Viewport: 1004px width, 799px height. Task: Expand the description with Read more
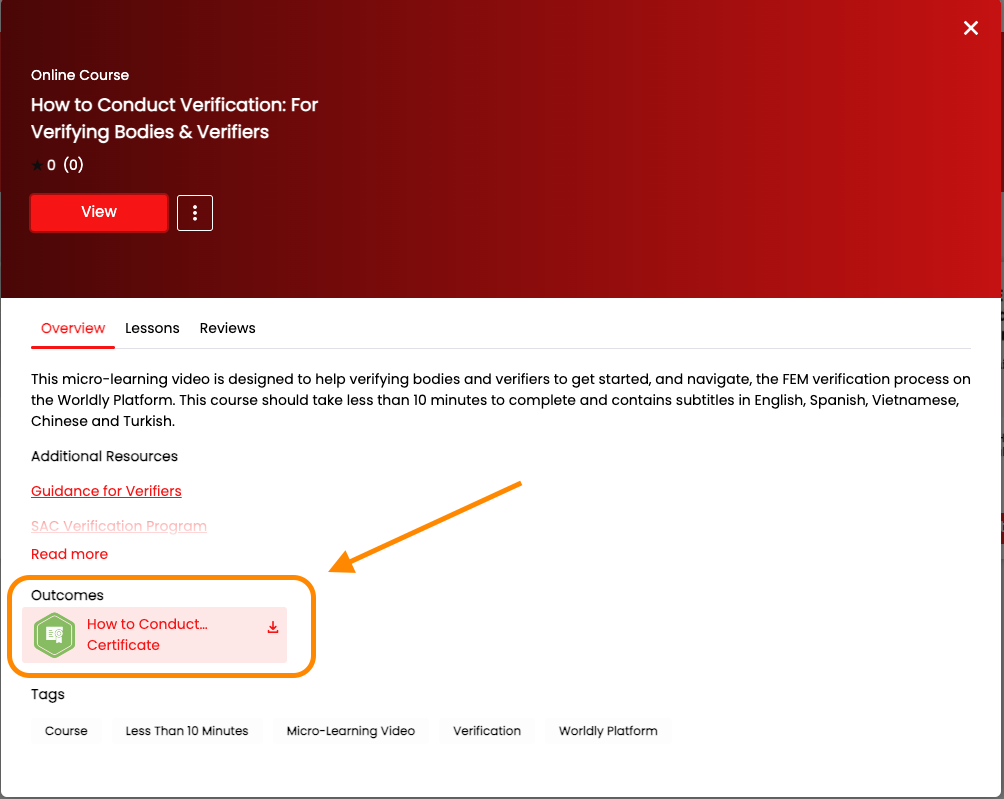click(x=69, y=554)
